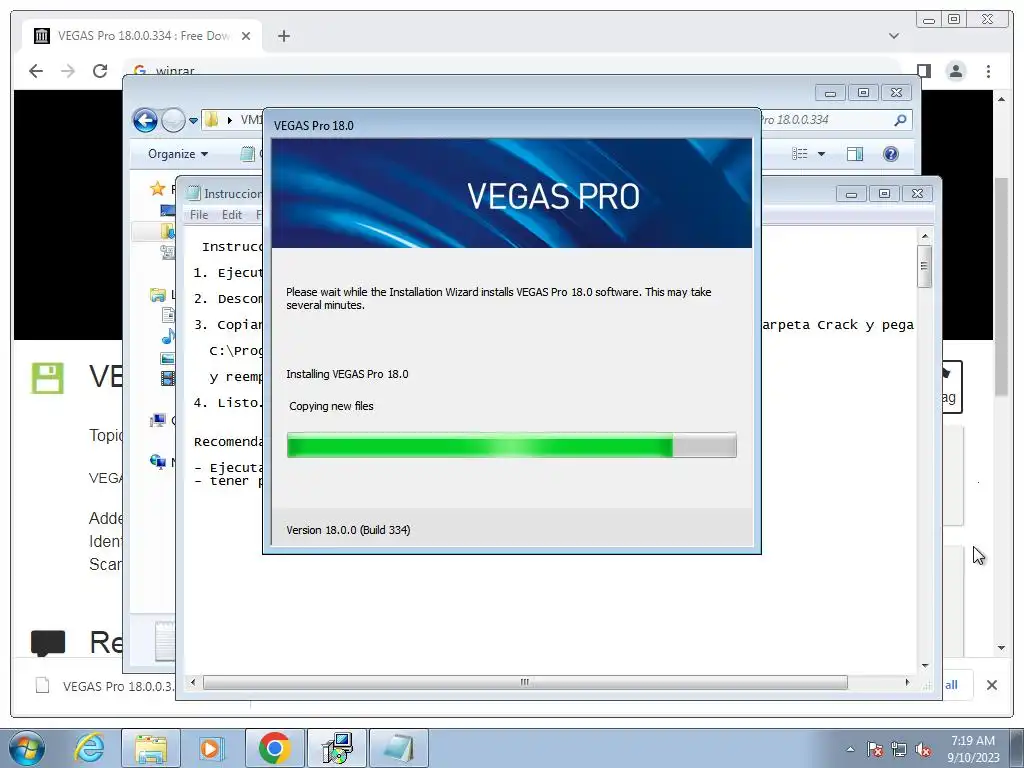1024x768 pixels.
Task: Go back in the Chrome browser
Action: [36, 71]
